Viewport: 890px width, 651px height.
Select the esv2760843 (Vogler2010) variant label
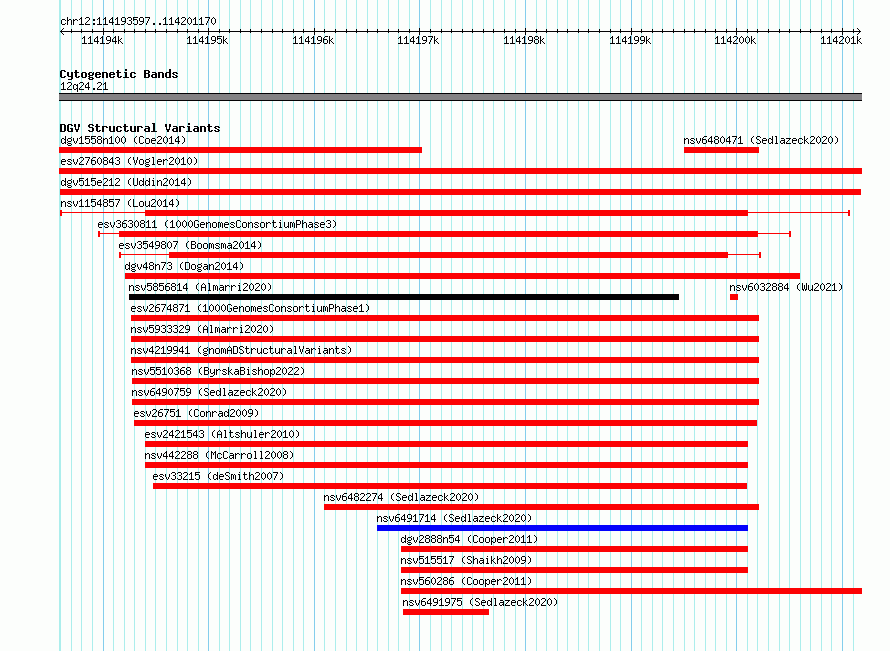click(x=129, y=161)
